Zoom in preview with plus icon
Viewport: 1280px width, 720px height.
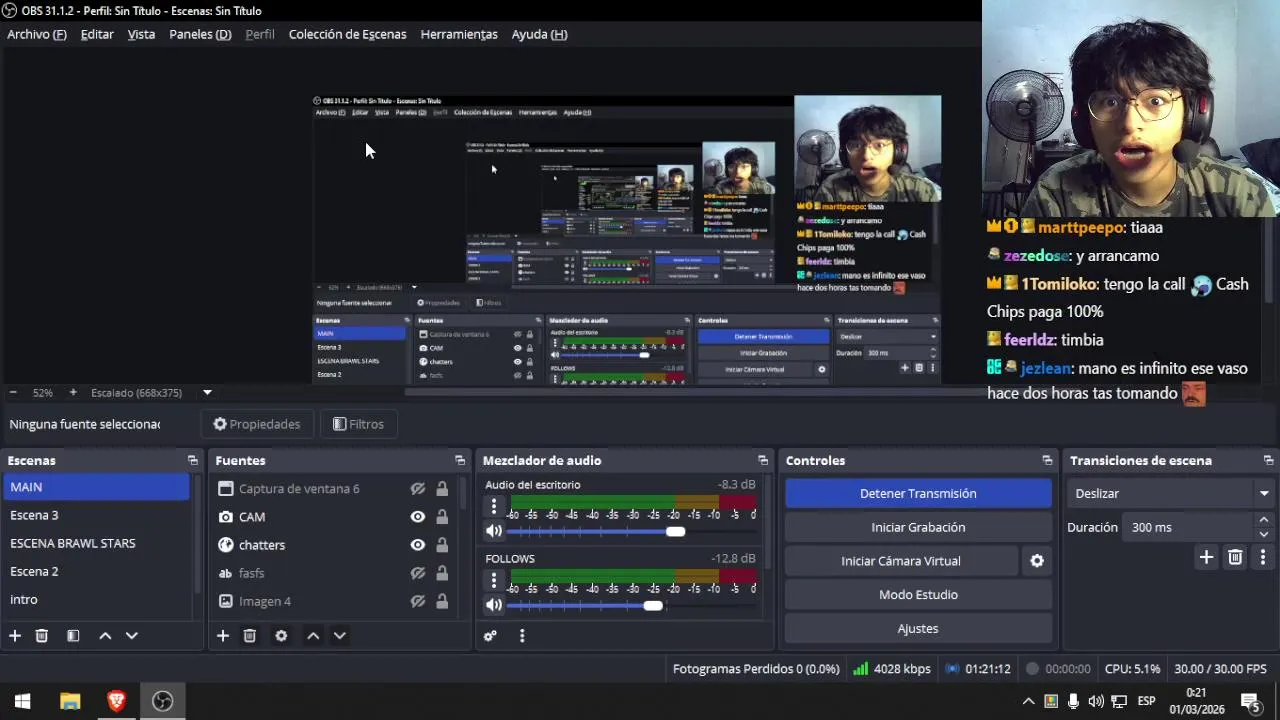click(x=72, y=393)
